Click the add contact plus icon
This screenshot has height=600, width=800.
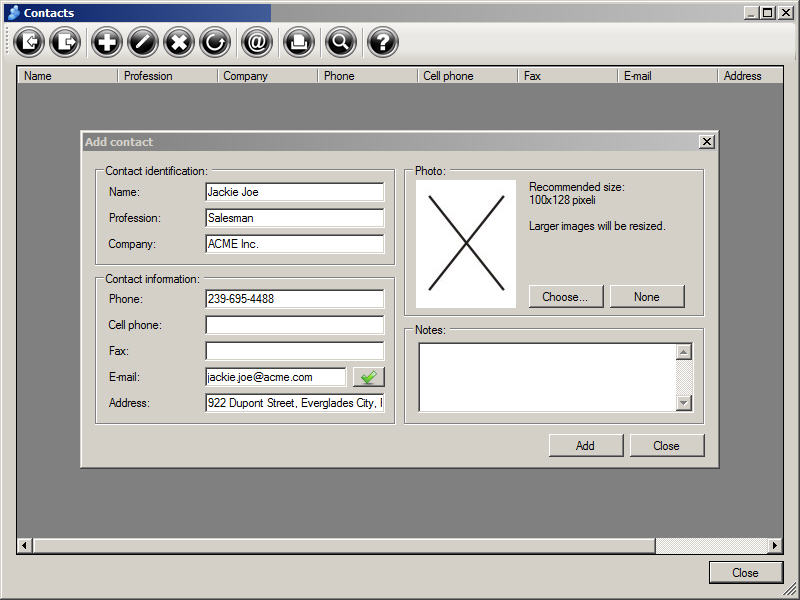pyautogui.click(x=107, y=42)
